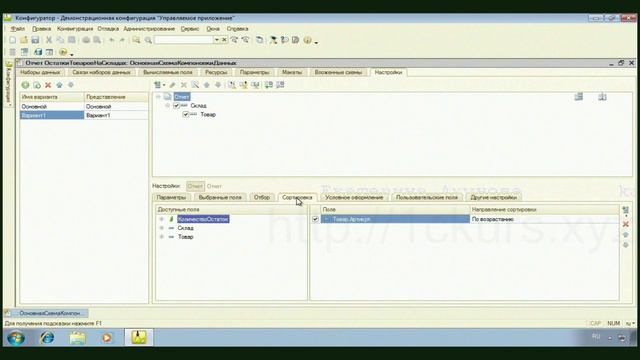Click the Print icon in main toolbar

pyautogui.click(x=86, y=40)
